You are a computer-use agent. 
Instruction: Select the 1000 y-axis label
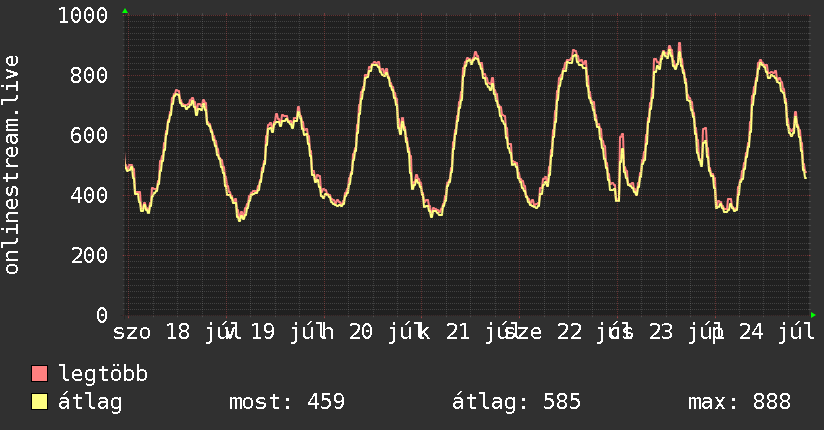tap(83, 15)
